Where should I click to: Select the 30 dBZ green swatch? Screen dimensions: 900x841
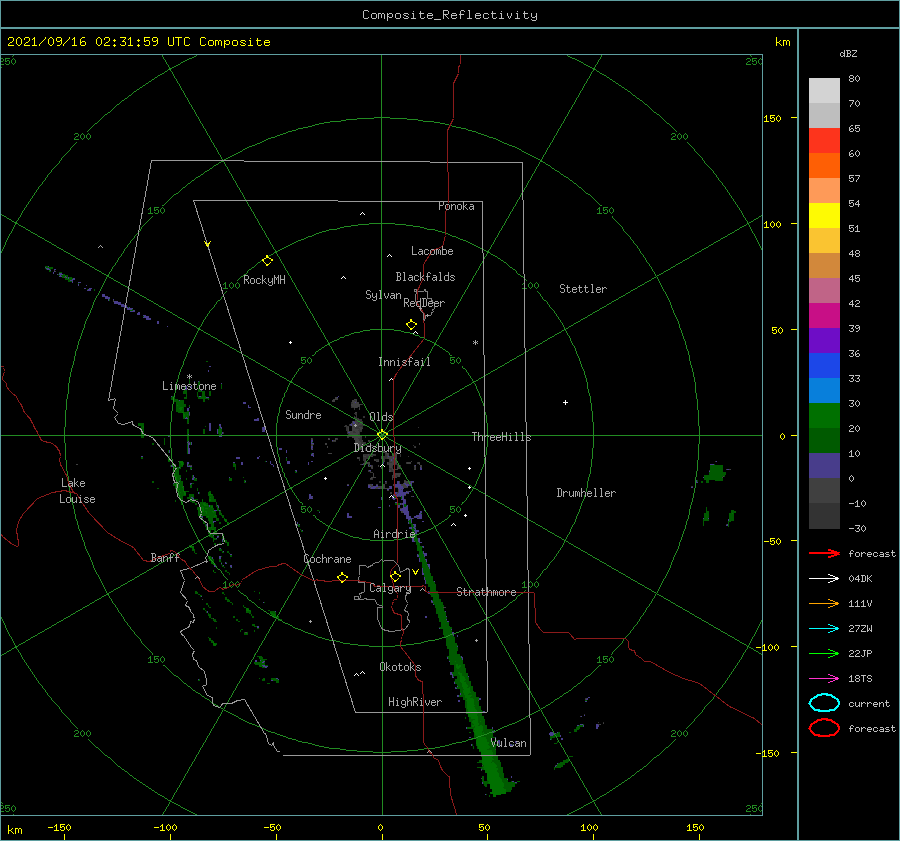tap(824, 416)
